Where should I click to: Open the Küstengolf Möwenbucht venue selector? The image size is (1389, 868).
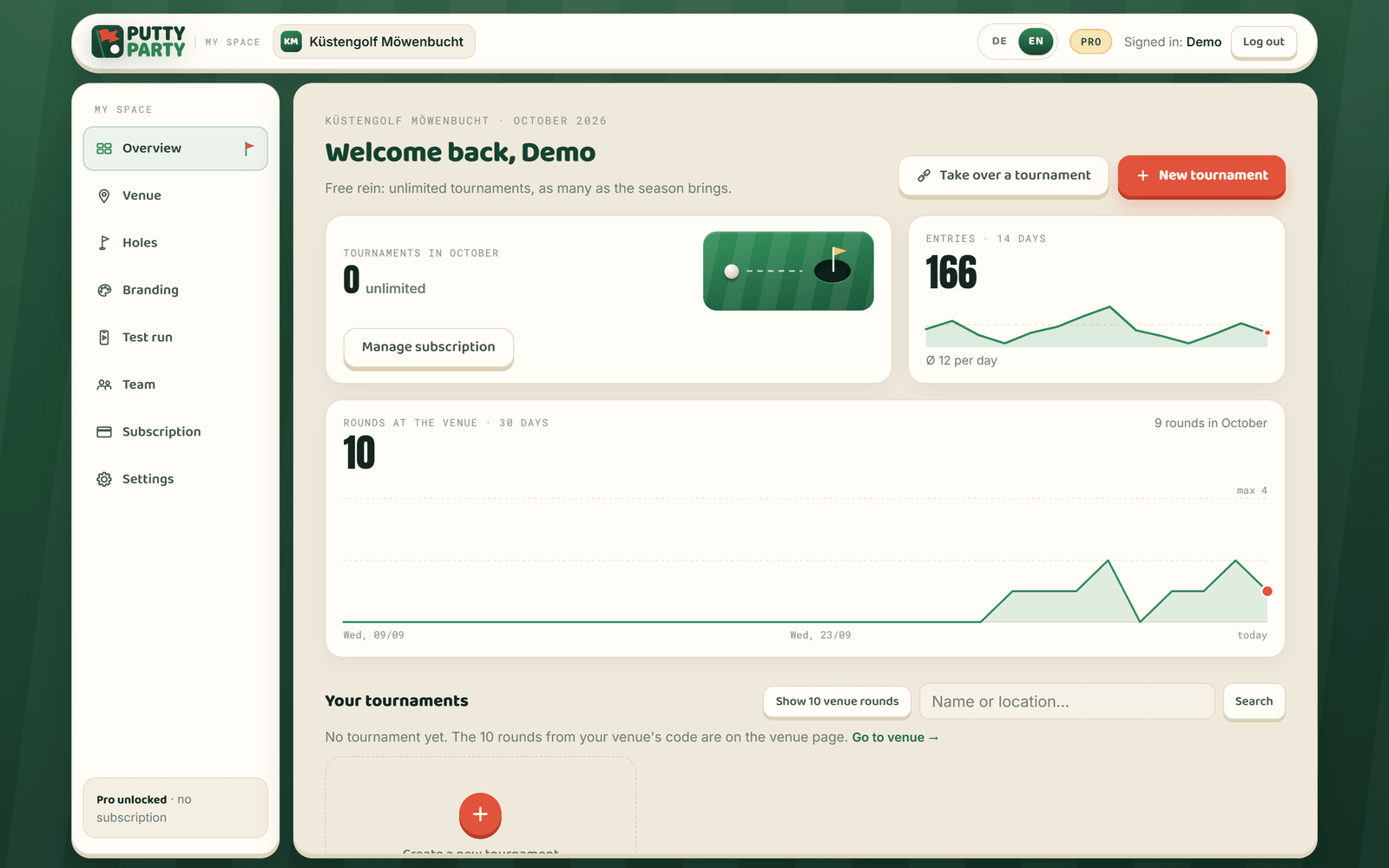374,42
